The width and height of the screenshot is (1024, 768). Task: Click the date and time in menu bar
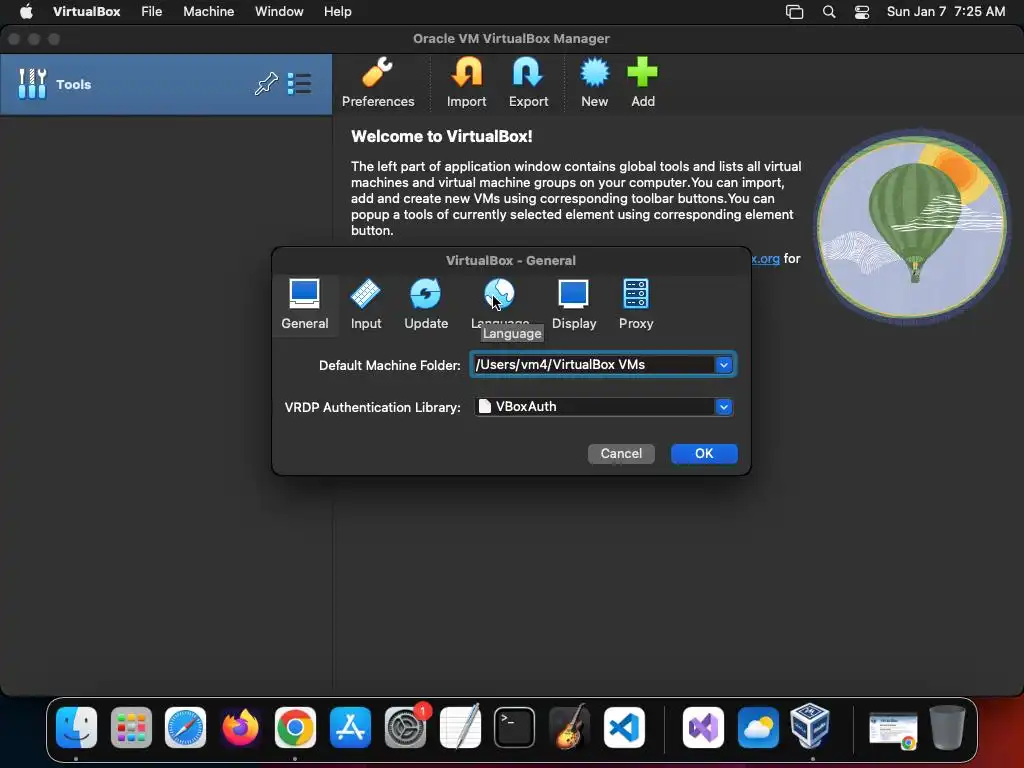pos(946,12)
